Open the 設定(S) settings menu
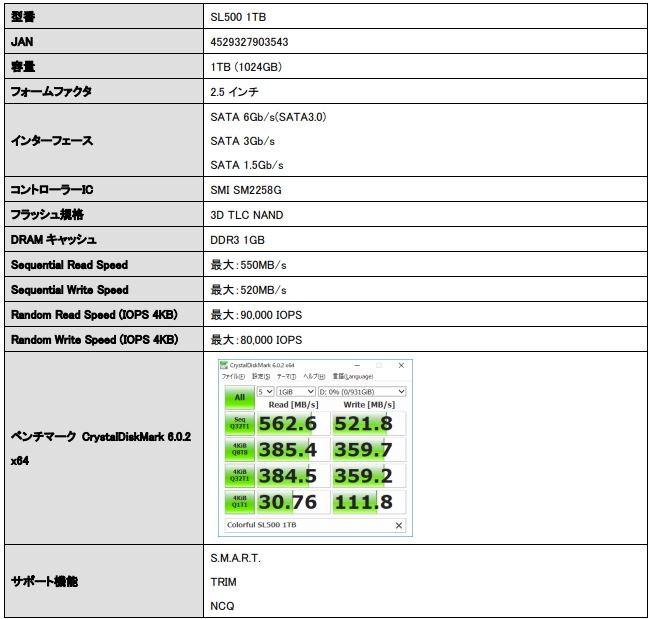Viewport: 650px width, 619px height. click(x=259, y=377)
